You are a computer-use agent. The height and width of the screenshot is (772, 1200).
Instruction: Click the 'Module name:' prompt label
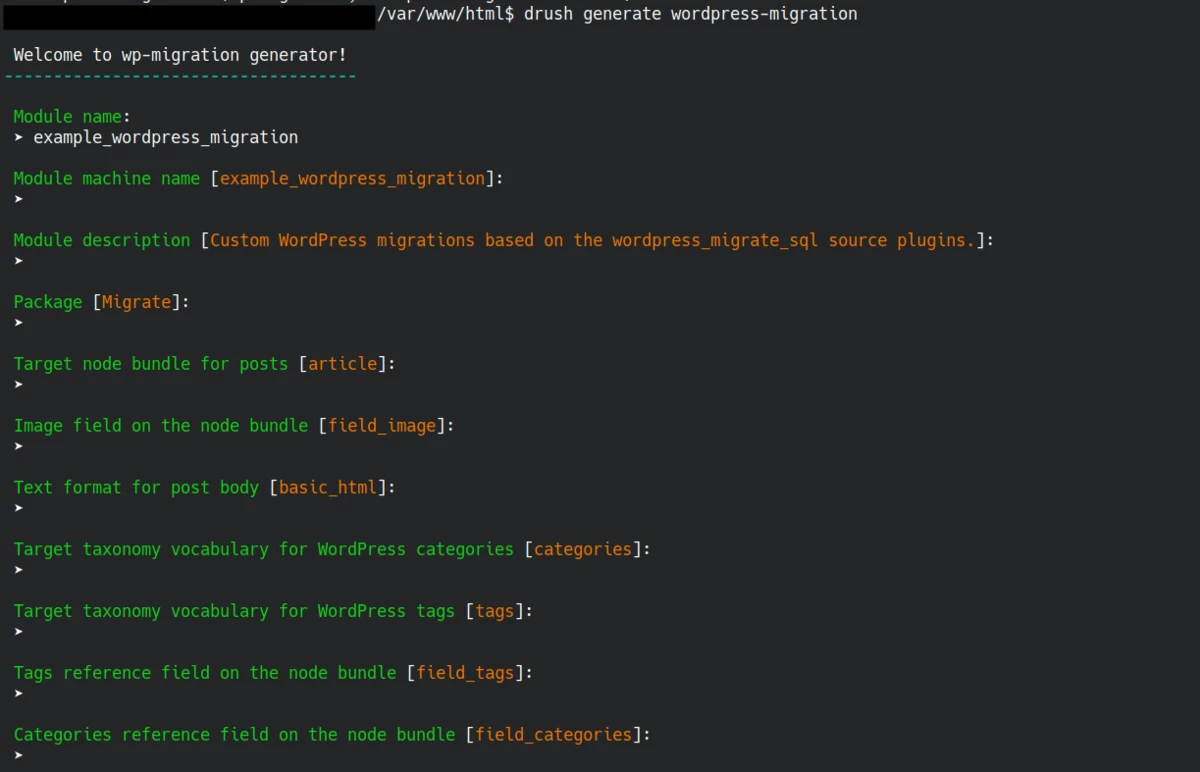72,117
